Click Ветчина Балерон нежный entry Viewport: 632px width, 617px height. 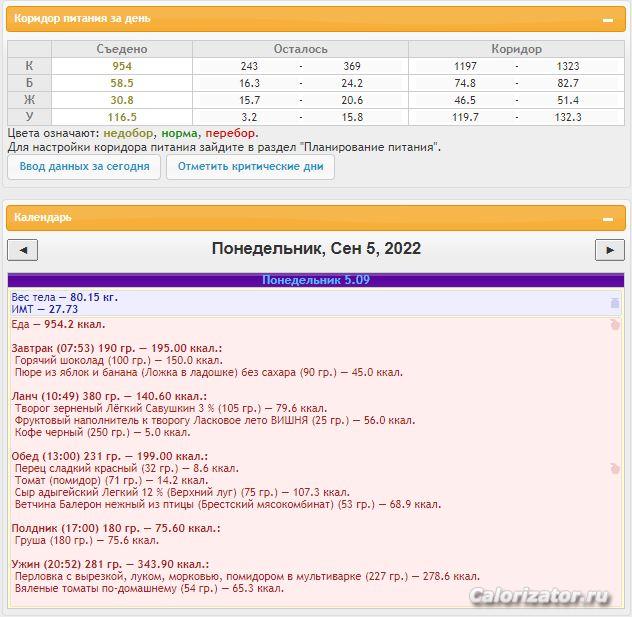(x=228, y=504)
